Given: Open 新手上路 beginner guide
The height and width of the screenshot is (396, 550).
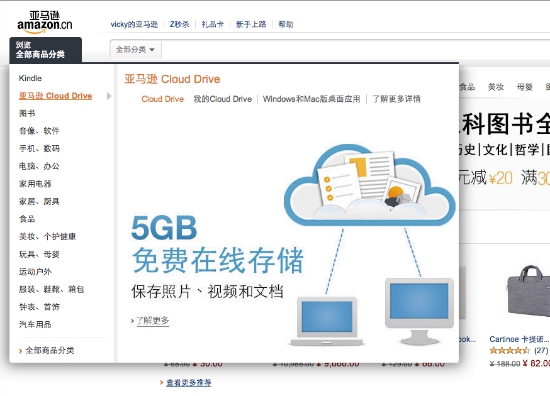Looking at the screenshot, I should click(251, 24).
